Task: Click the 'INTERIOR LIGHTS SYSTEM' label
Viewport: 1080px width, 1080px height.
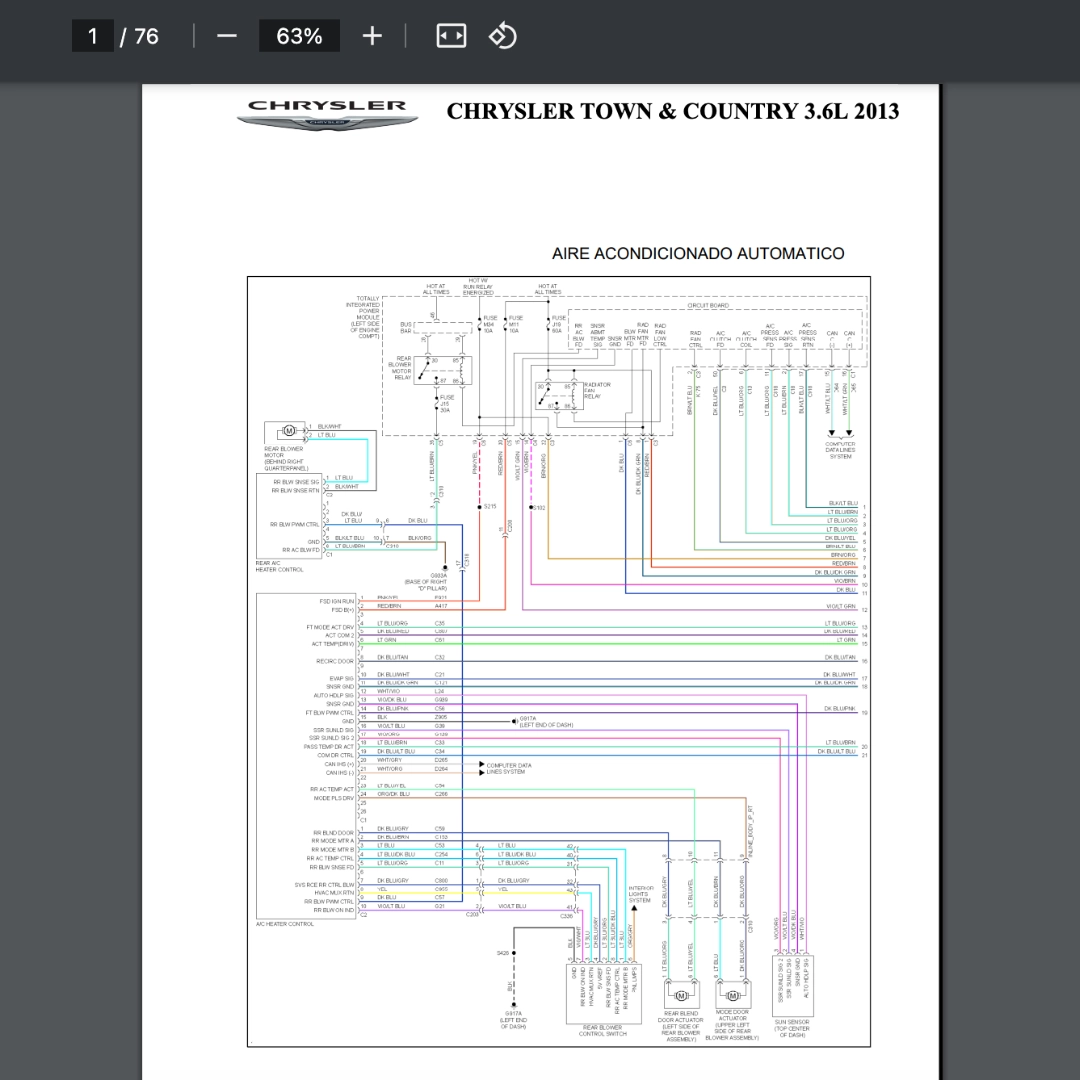Action: click(x=641, y=894)
